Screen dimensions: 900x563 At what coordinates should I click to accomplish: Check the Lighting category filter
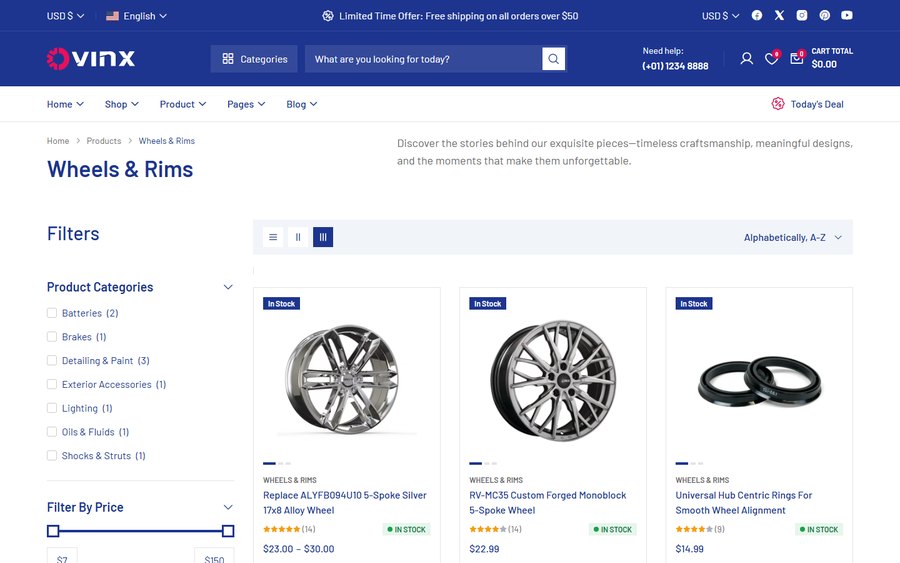(x=52, y=408)
